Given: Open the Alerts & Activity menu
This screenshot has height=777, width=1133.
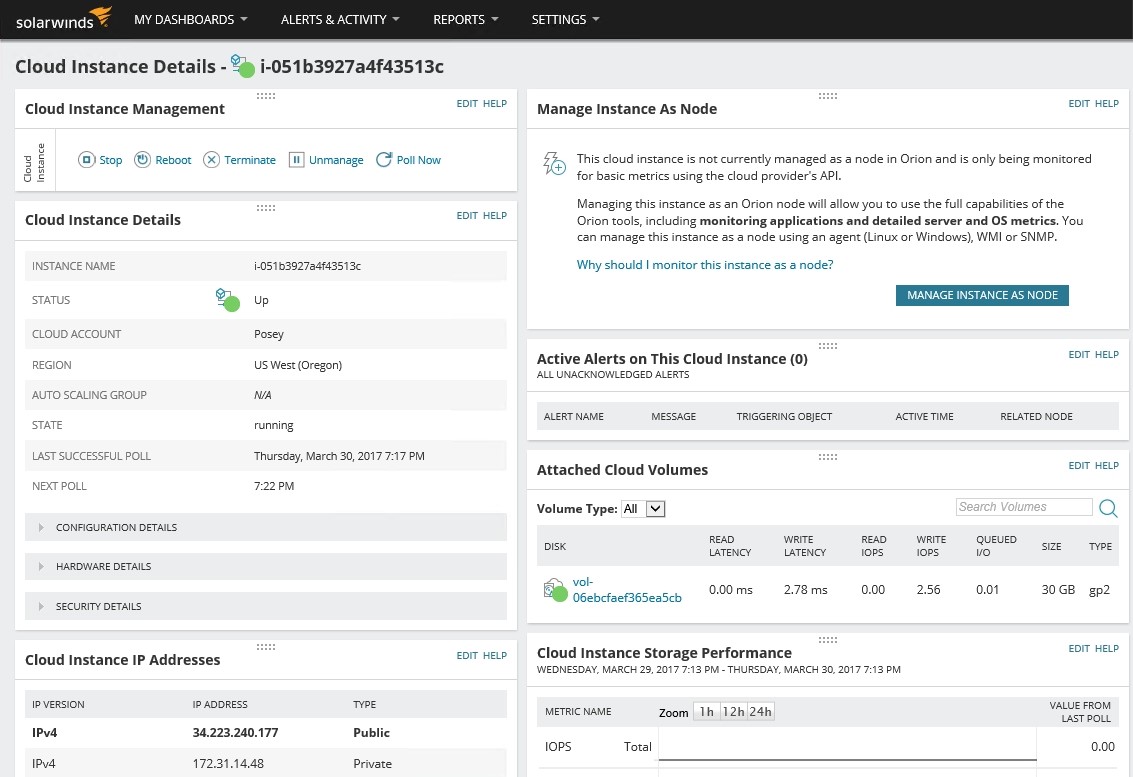Looking at the screenshot, I should [x=340, y=20].
